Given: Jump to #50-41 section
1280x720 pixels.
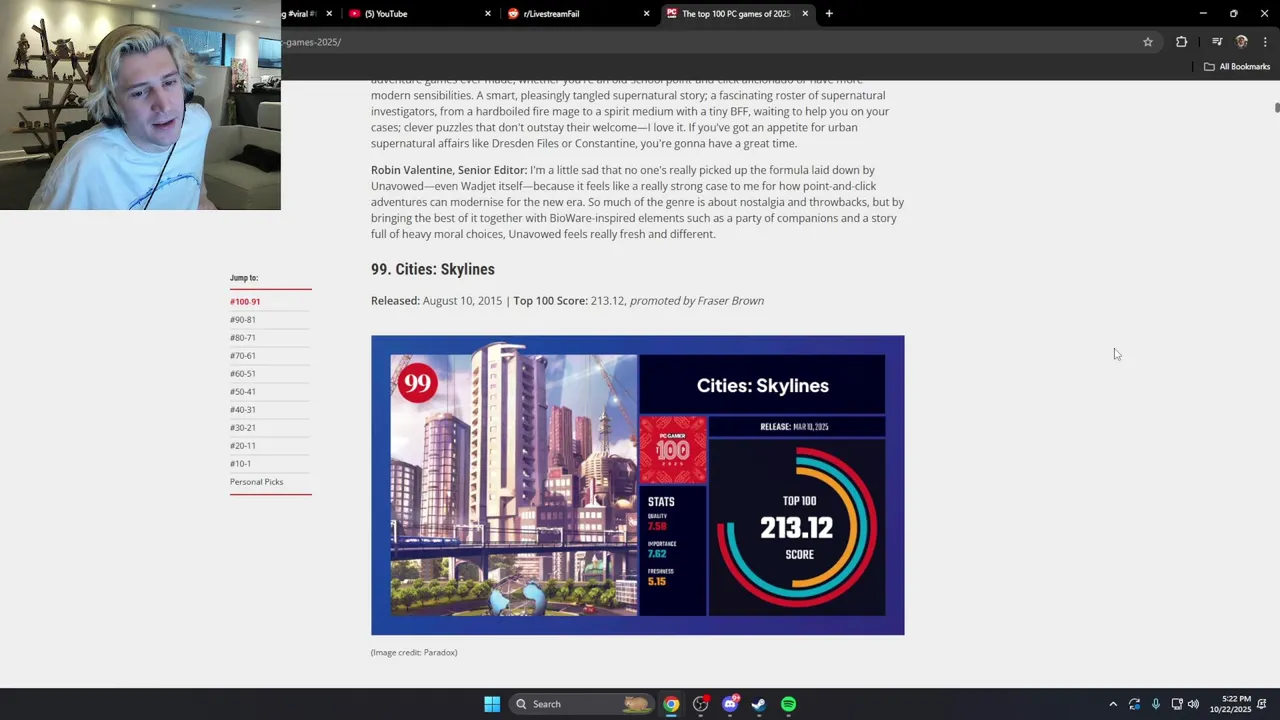Looking at the screenshot, I should (243, 391).
